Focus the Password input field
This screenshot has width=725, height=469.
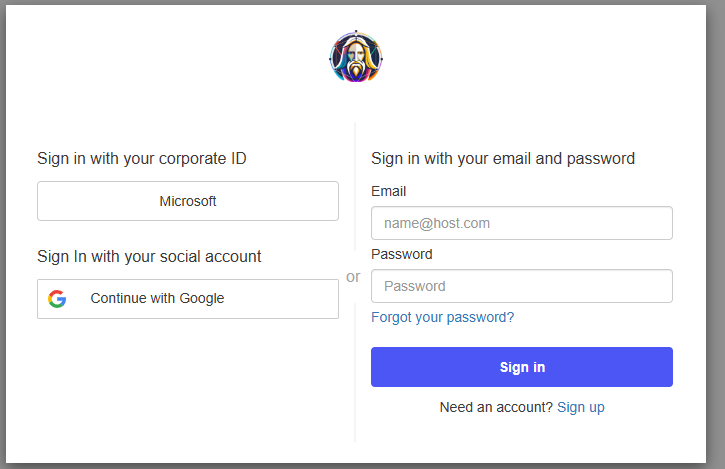click(521, 286)
